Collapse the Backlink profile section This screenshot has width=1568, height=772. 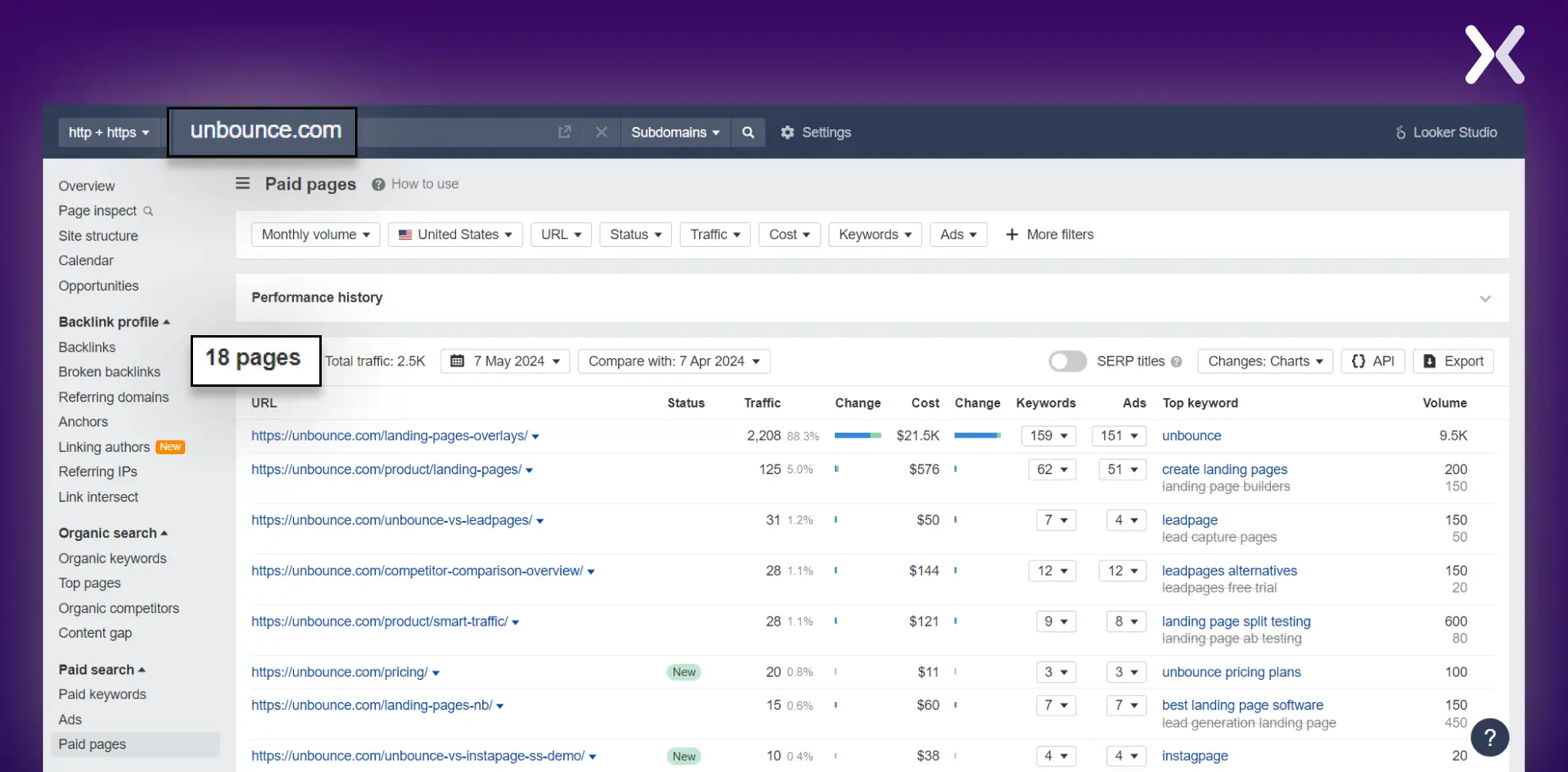pyautogui.click(x=114, y=322)
